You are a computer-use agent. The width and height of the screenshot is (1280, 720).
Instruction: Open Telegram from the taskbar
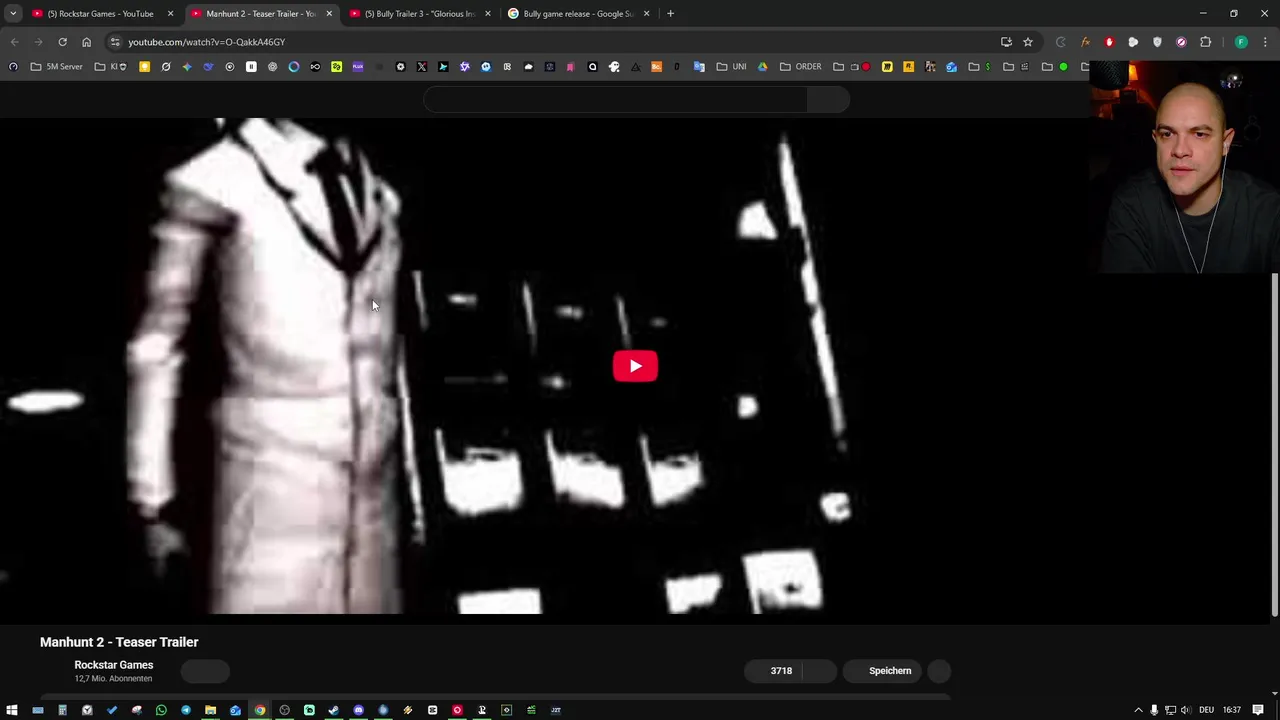click(186, 710)
